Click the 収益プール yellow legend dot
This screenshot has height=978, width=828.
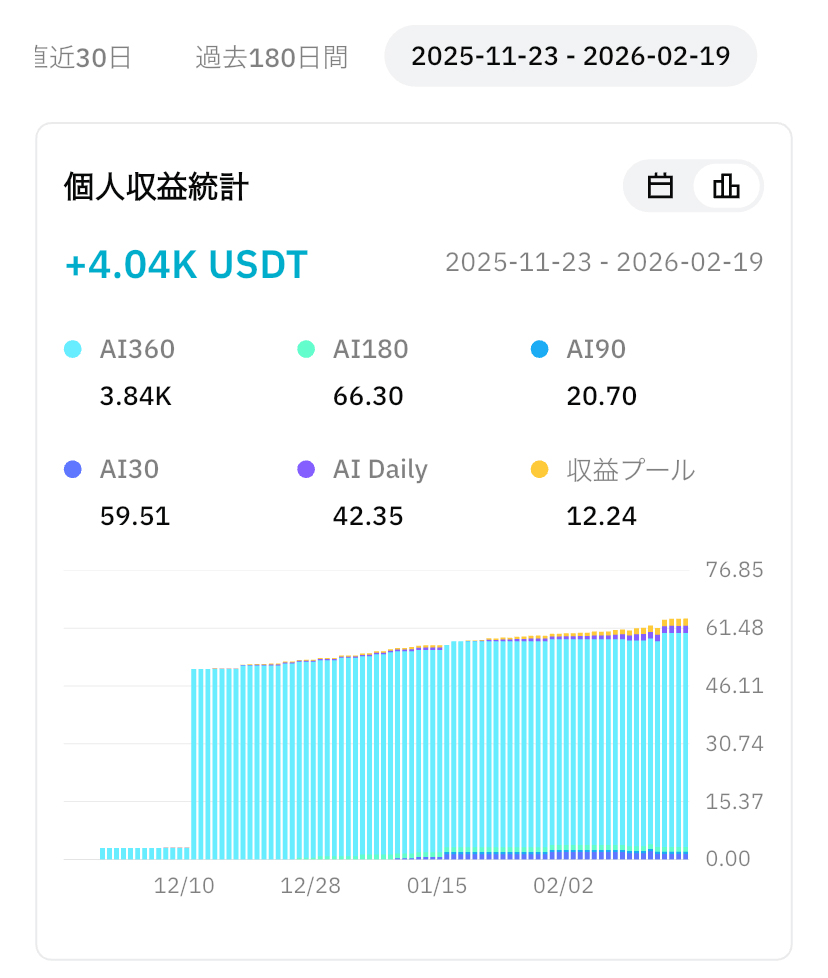[x=539, y=469]
